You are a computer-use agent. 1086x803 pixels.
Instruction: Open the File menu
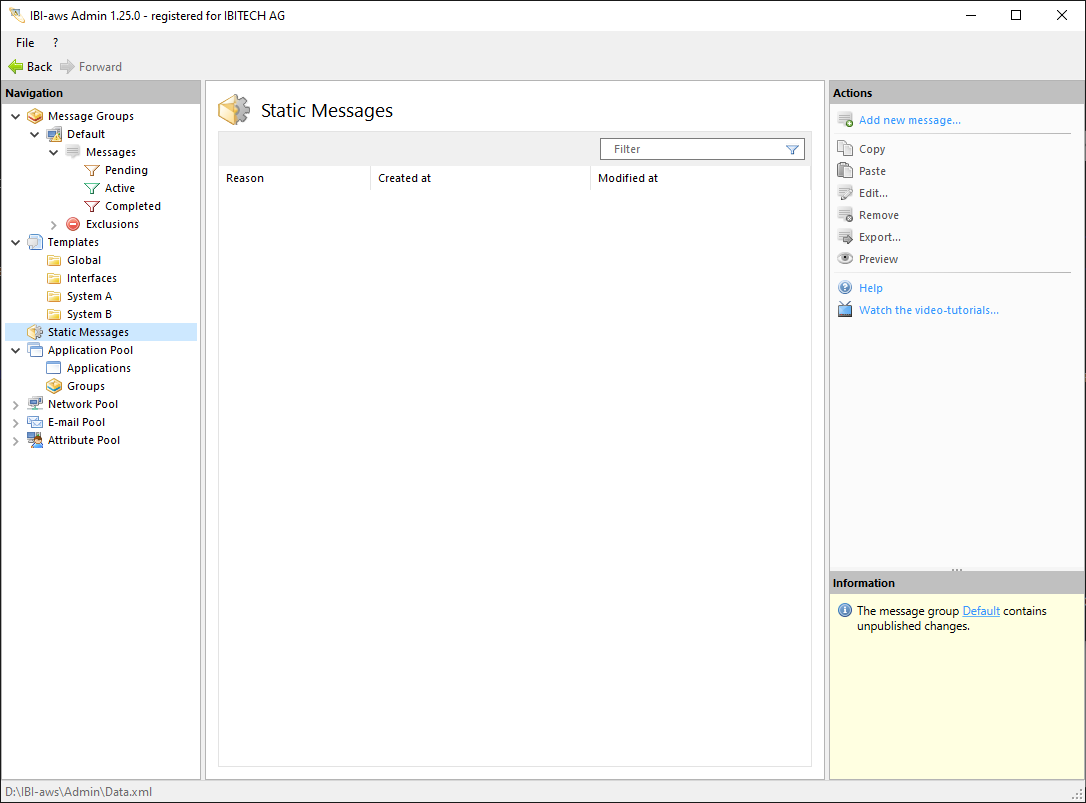(25, 43)
